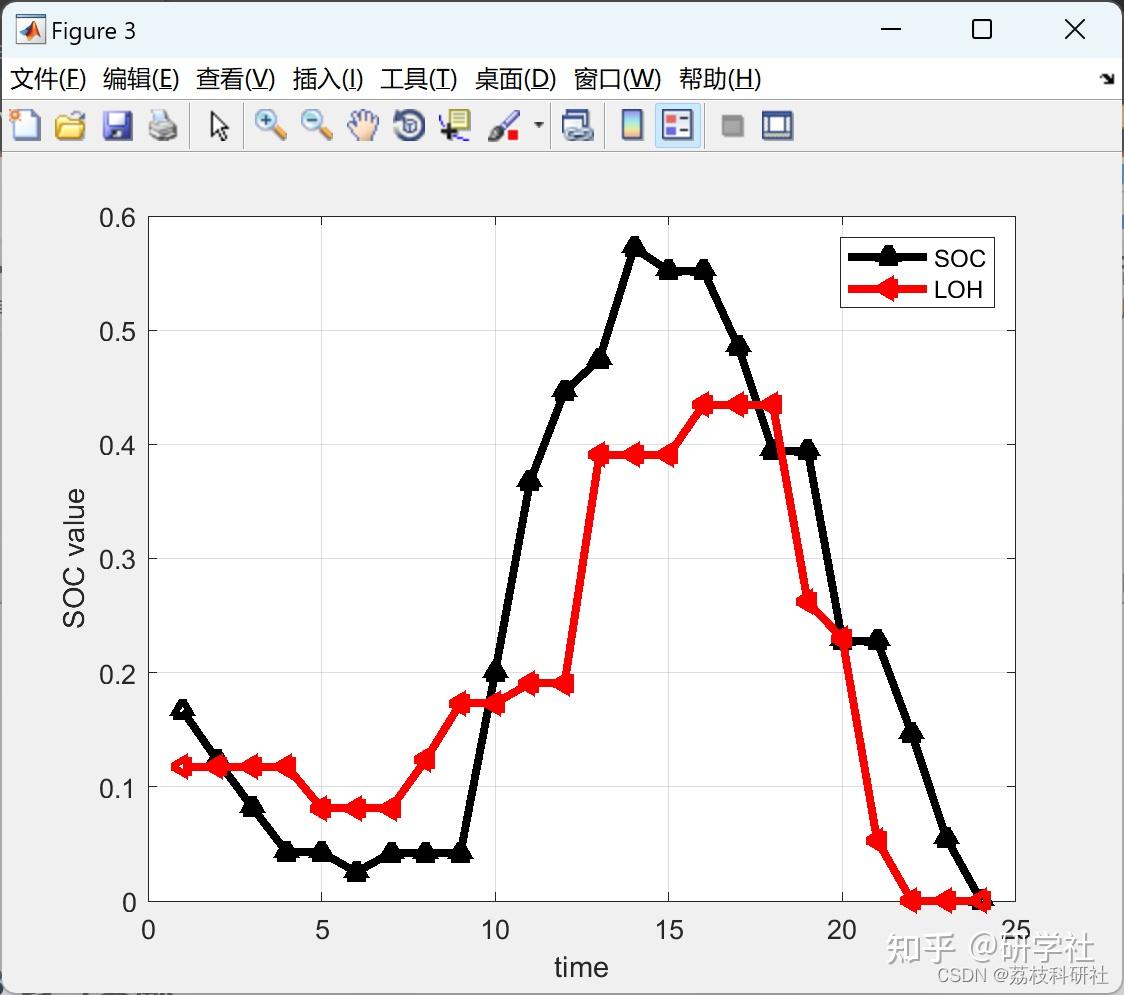This screenshot has width=1124, height=995.
Task: Toggle Show Plot Tools and Dock Figure
Action: 778,125
